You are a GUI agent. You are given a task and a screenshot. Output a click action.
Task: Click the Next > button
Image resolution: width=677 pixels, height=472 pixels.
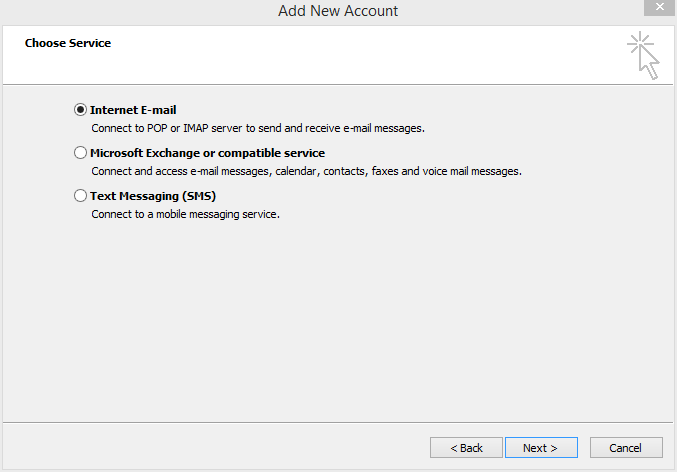(x=541, y=447)
